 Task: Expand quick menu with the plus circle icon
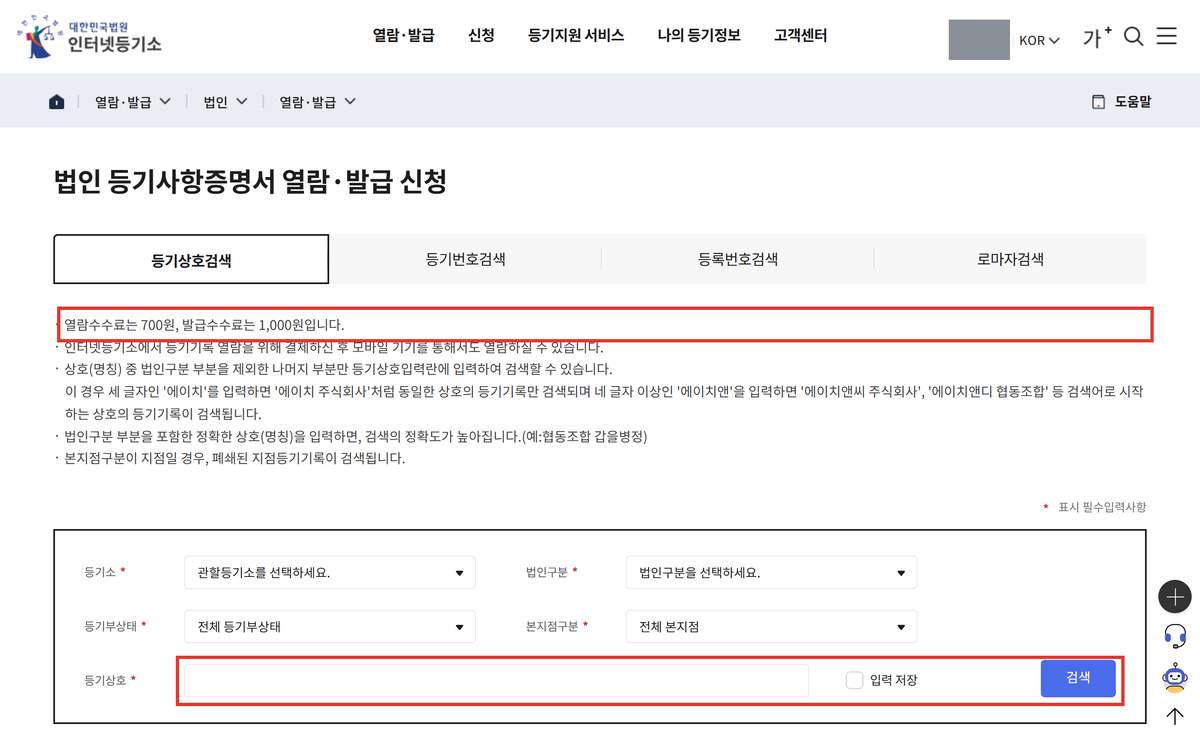1175,597
